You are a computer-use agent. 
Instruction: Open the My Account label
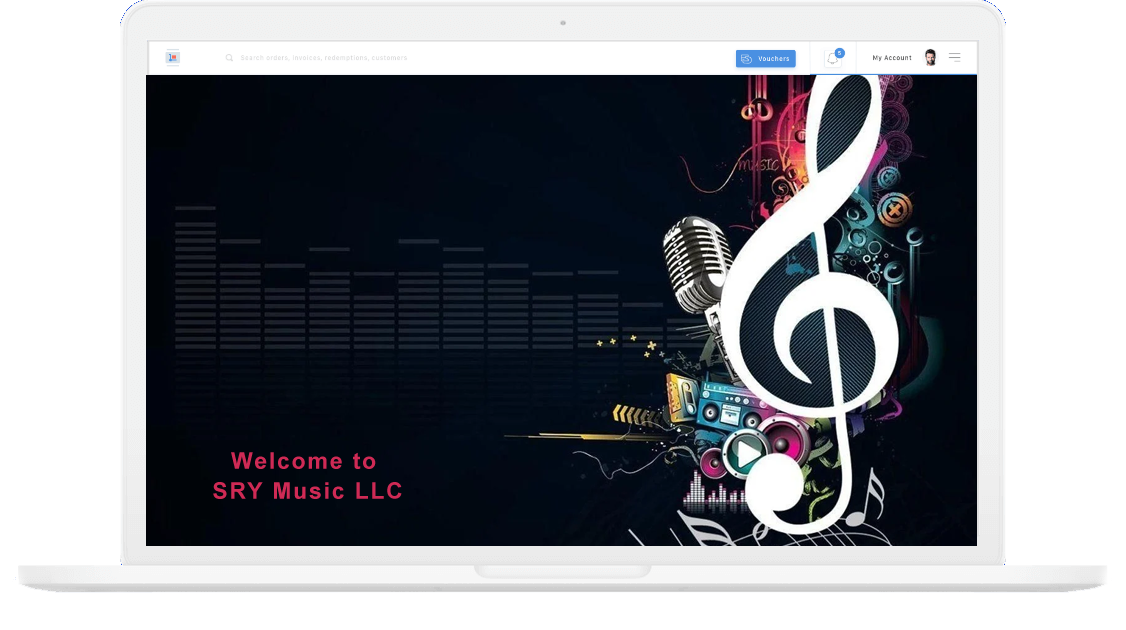(892, 57)
